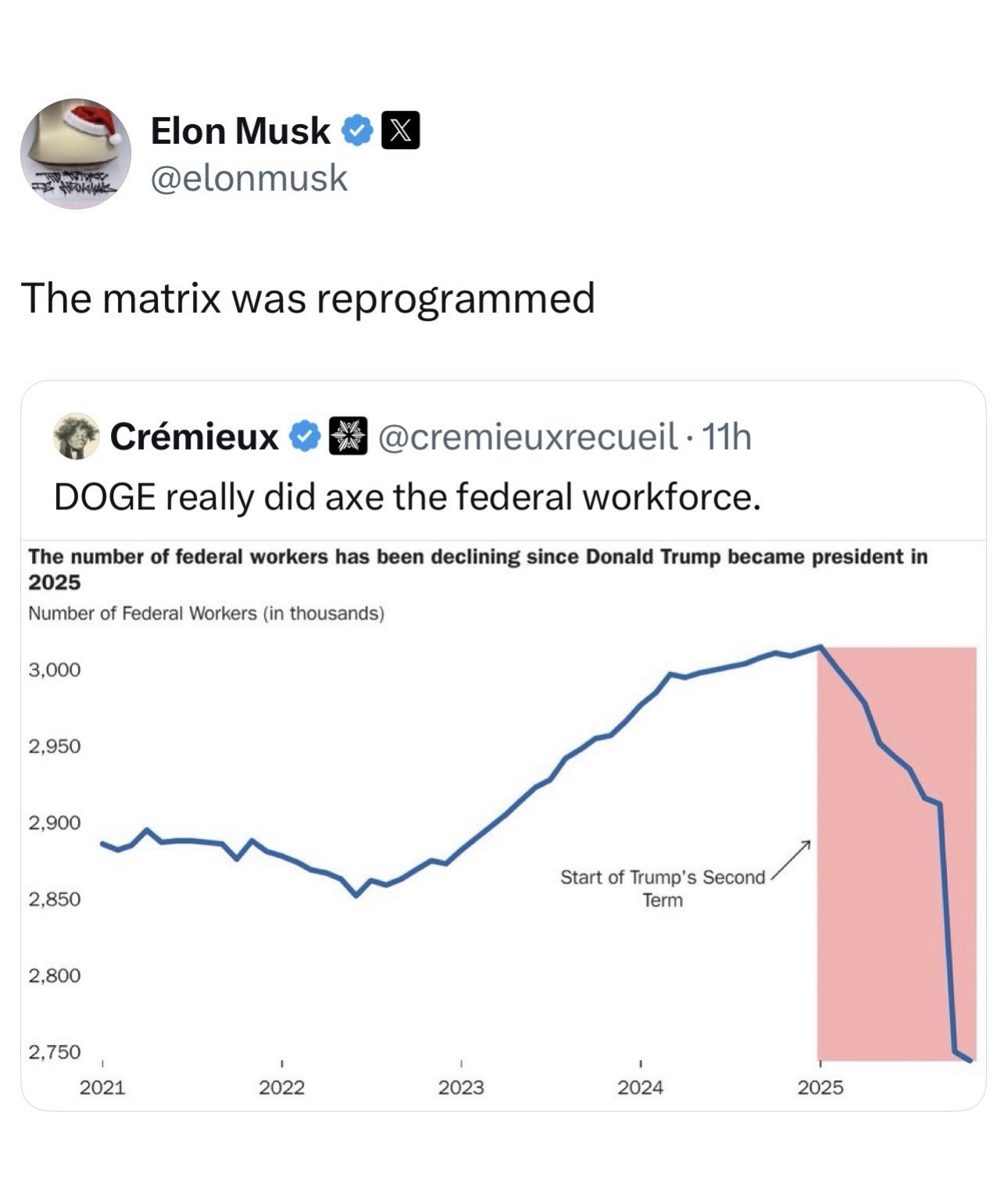Screen dimensions: 1008x1196
Task: Open the Crémieux display name
Action: [x=194, y=437]
